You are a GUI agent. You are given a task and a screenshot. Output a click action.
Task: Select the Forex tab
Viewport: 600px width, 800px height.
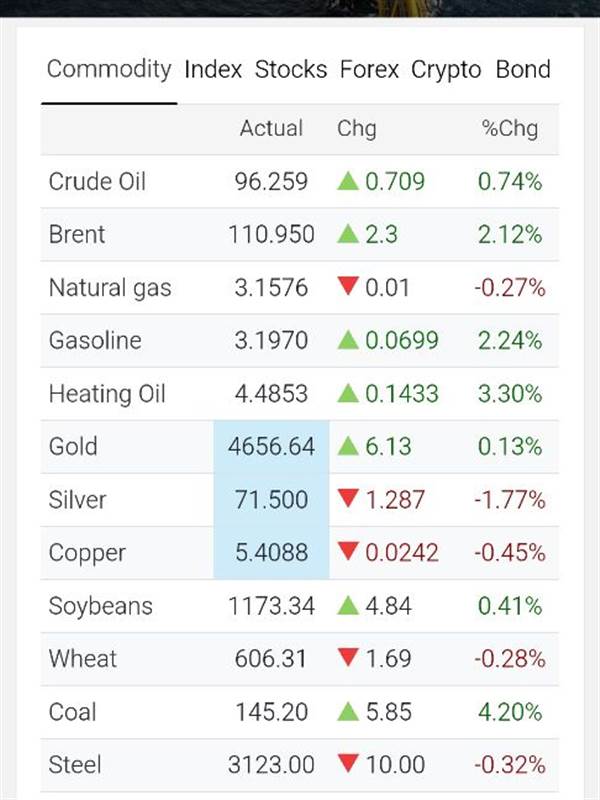pos(369,70)
